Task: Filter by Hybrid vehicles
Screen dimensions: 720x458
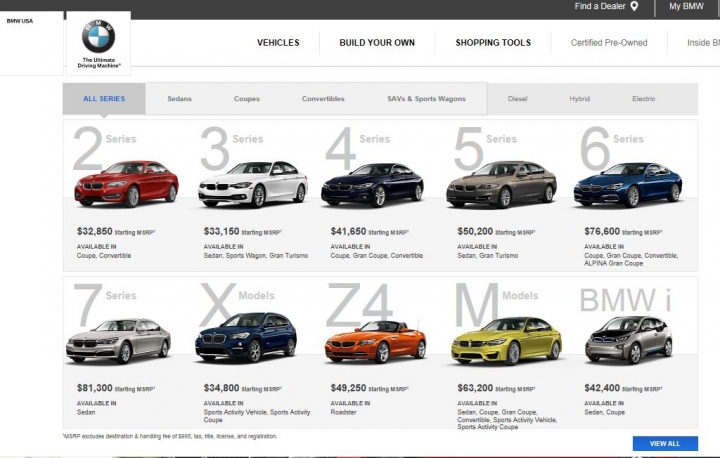Action: pos(579,99)
